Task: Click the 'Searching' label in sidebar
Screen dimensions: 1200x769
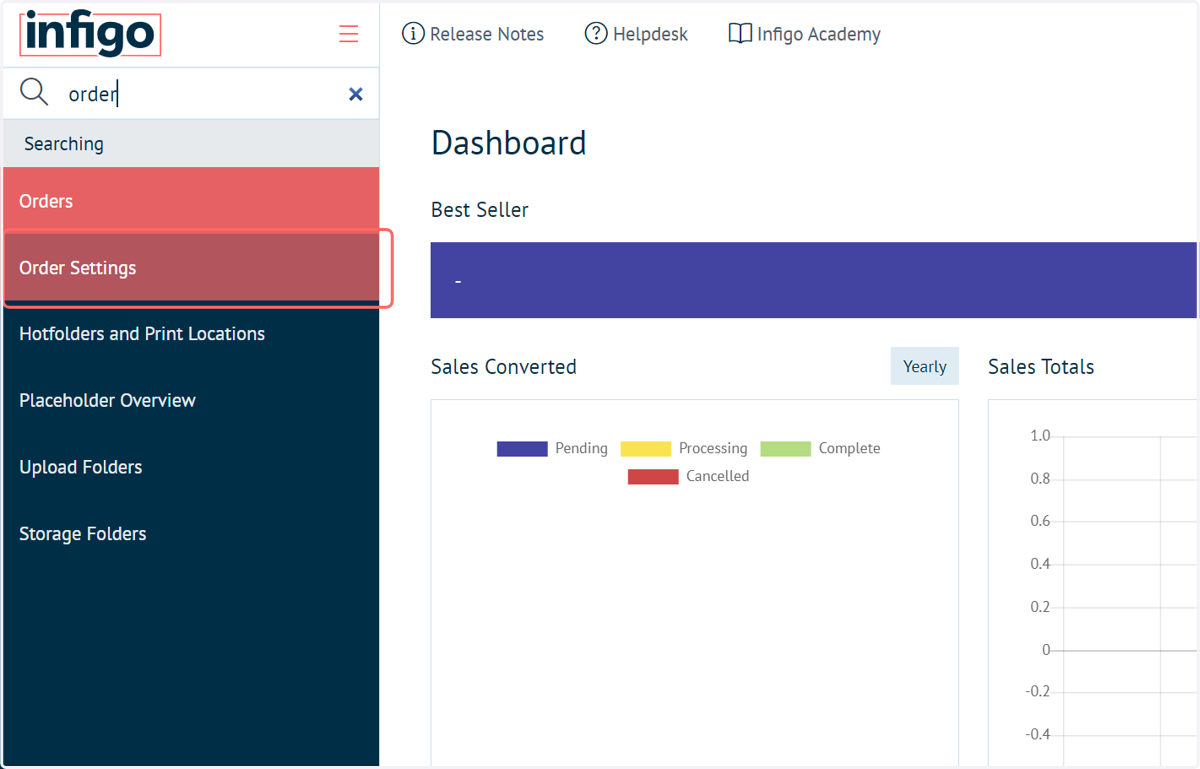Action: tap(64, 144)
